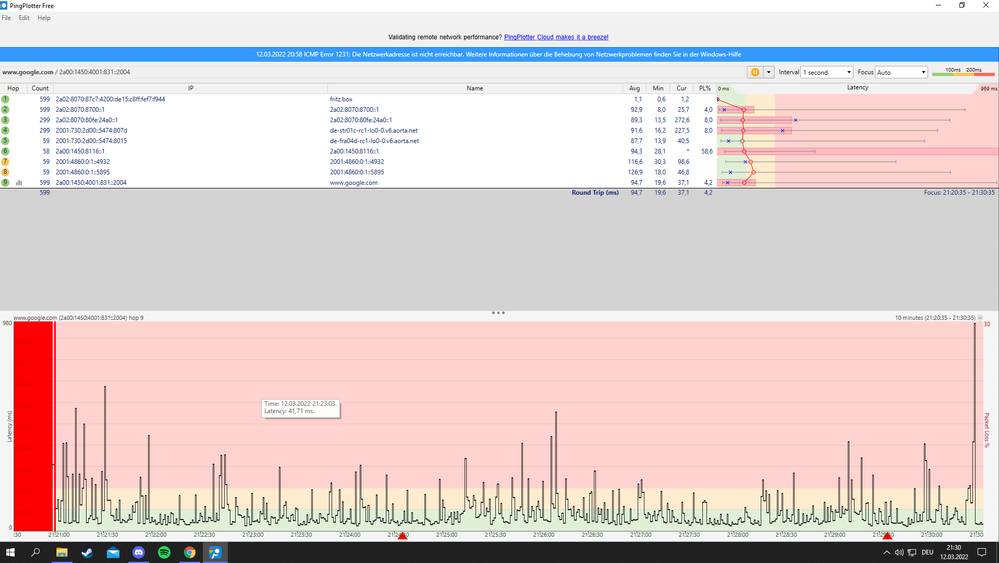The height and width of the screenshot is (563, 999).
Task: Click the Min column header
Action: 658,89
